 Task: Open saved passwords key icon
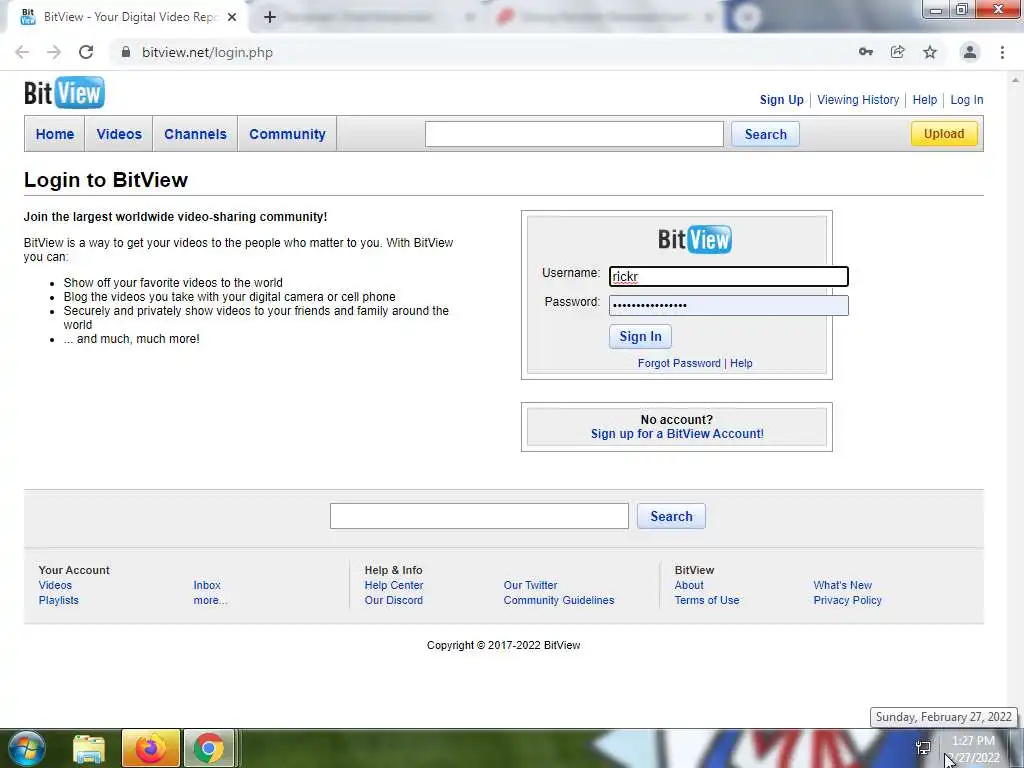click(x=866, y=52)
